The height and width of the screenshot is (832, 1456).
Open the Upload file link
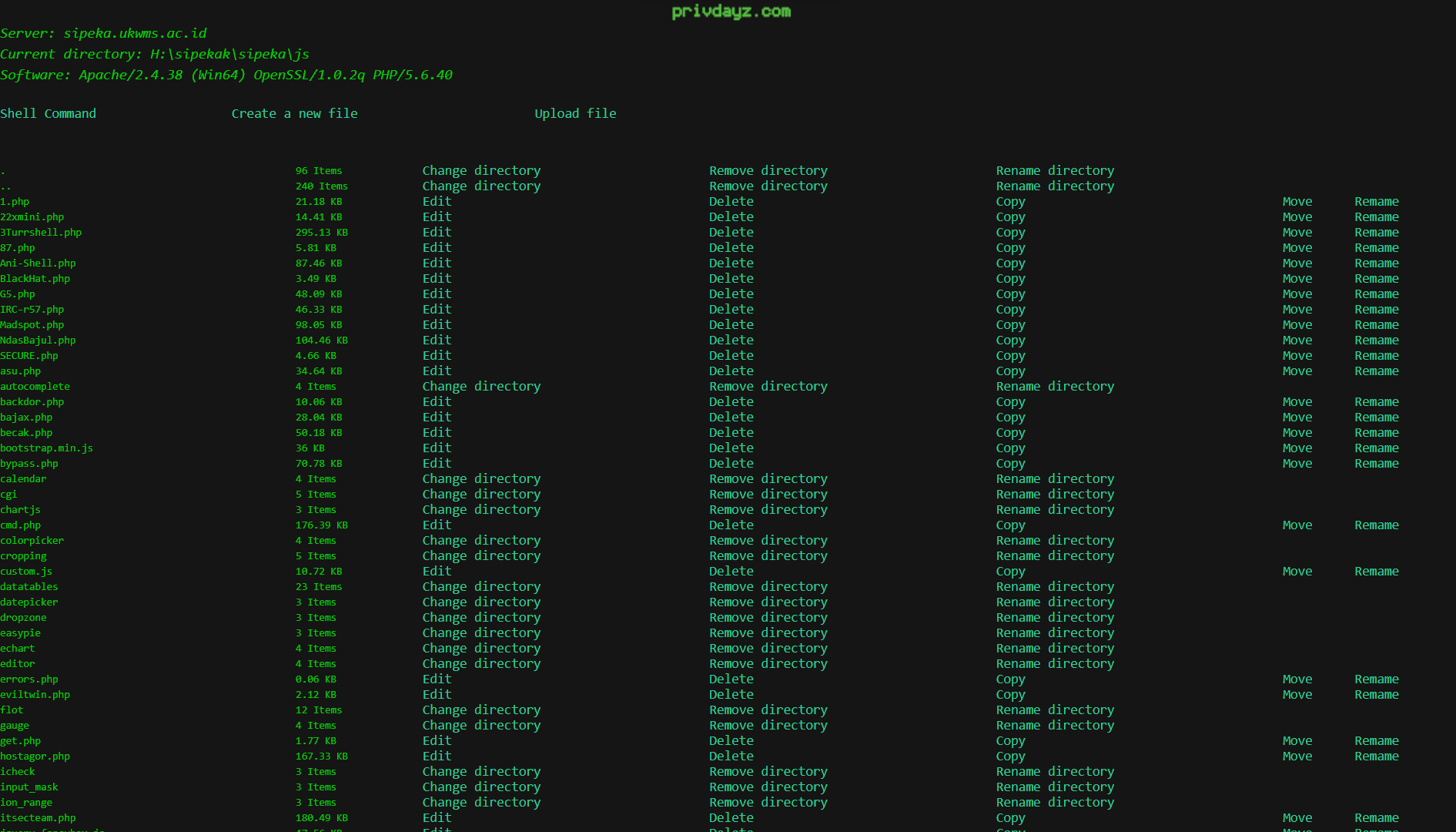click(575, 113)
